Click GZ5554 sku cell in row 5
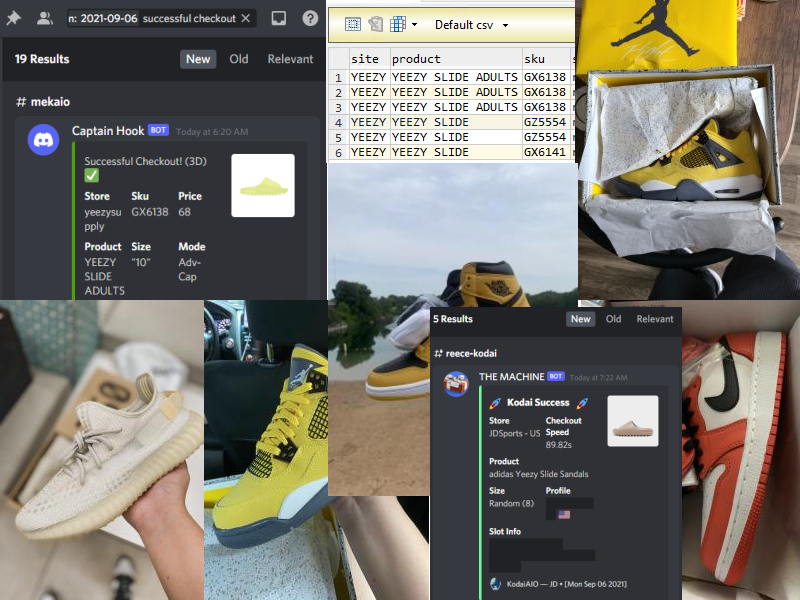The image size is (800, 600). tap(545, 137)
